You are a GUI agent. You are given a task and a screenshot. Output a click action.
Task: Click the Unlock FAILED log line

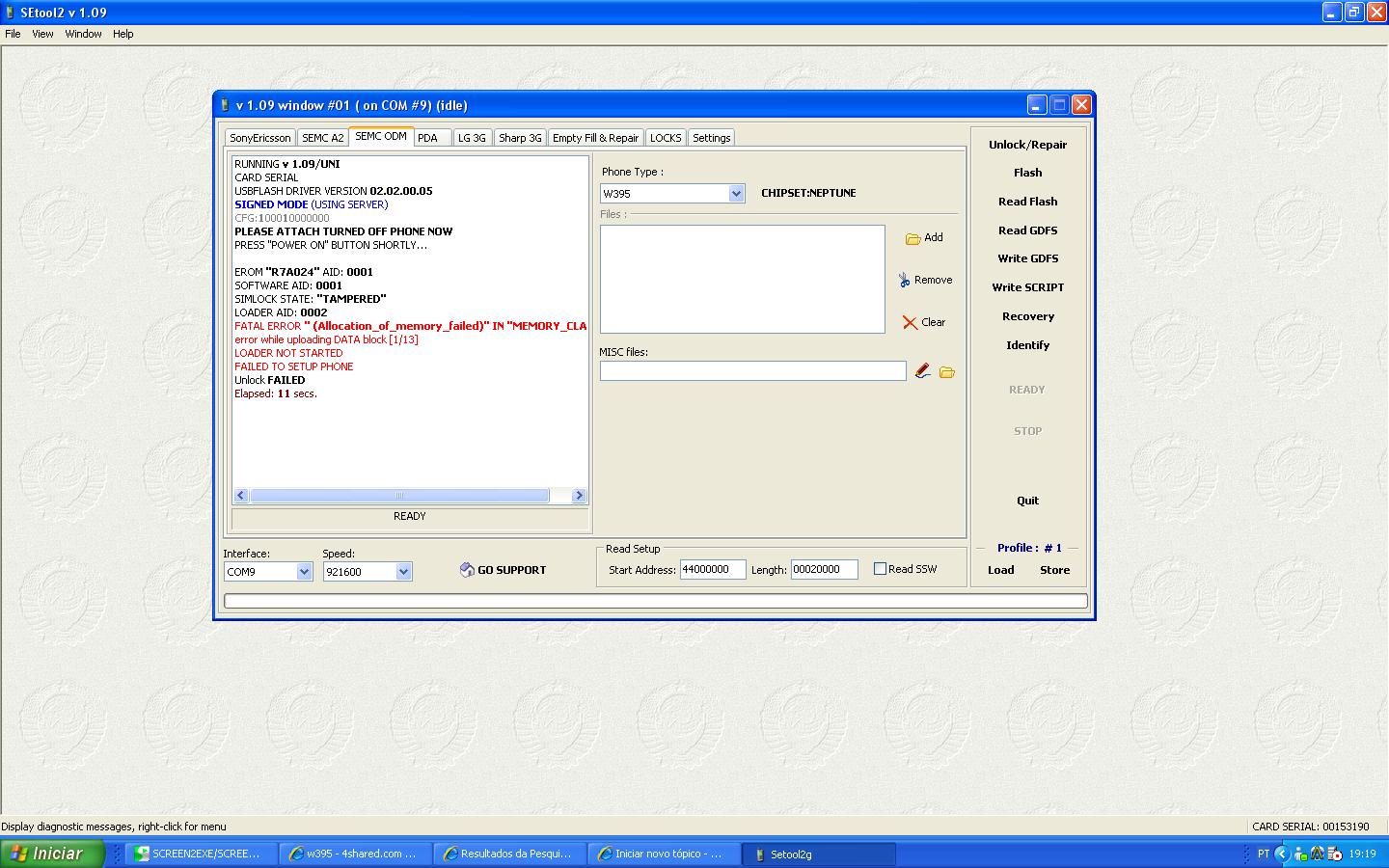pyautogui.click(x=269, y=380)
